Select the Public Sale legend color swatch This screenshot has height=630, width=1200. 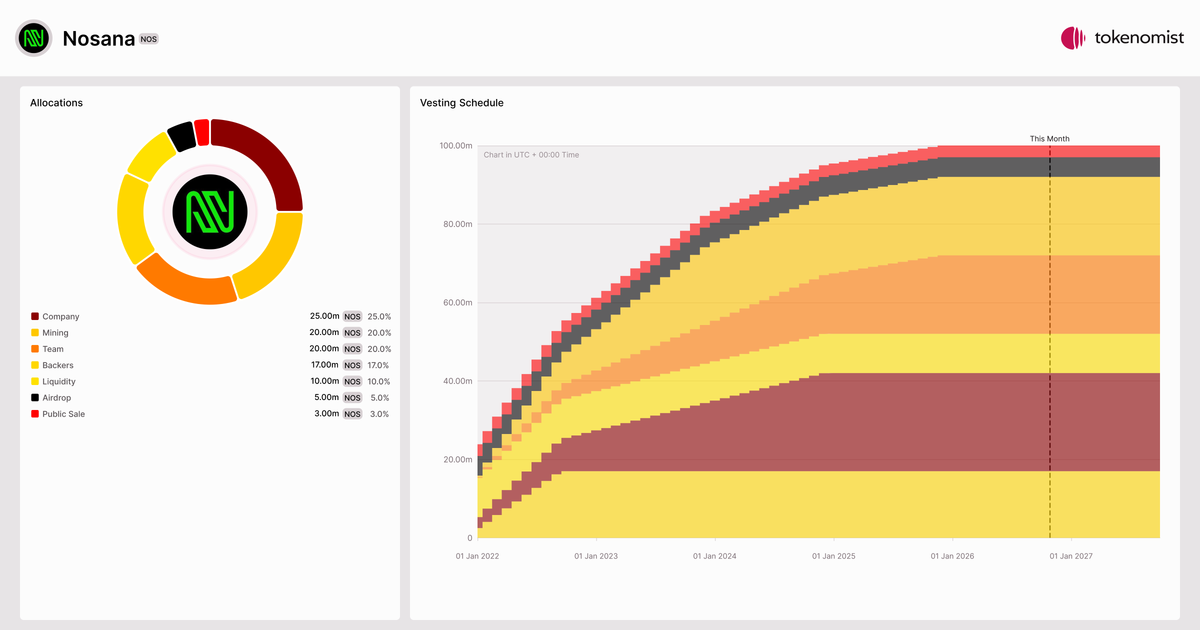tap(35, 414)
